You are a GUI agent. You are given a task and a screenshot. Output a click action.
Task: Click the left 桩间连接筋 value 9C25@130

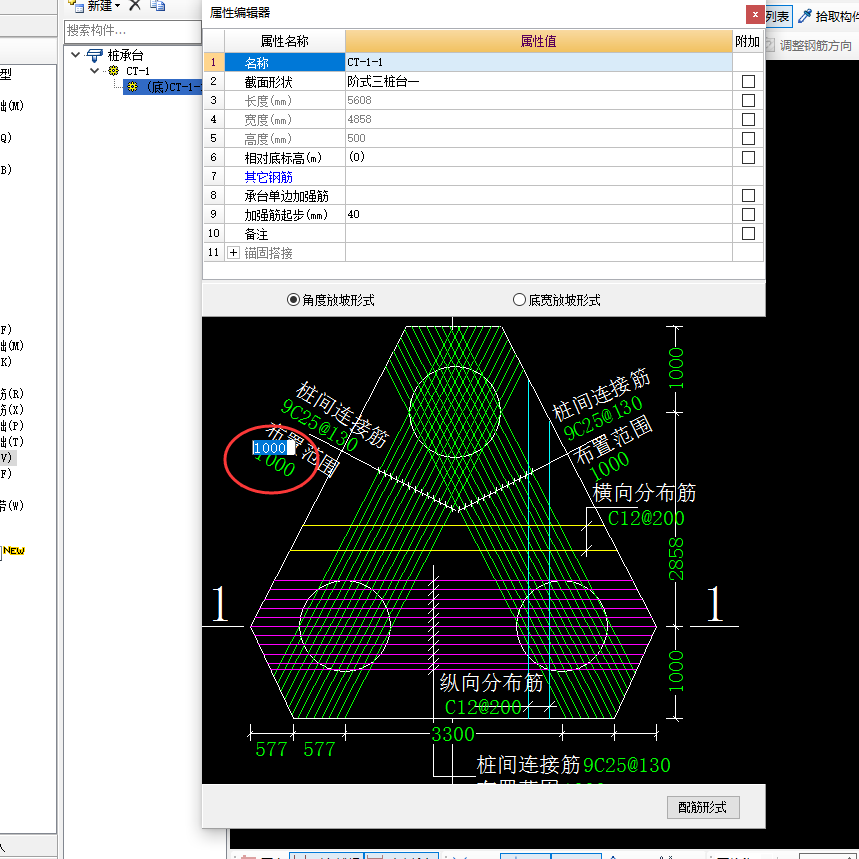click(x=319, y=425)
